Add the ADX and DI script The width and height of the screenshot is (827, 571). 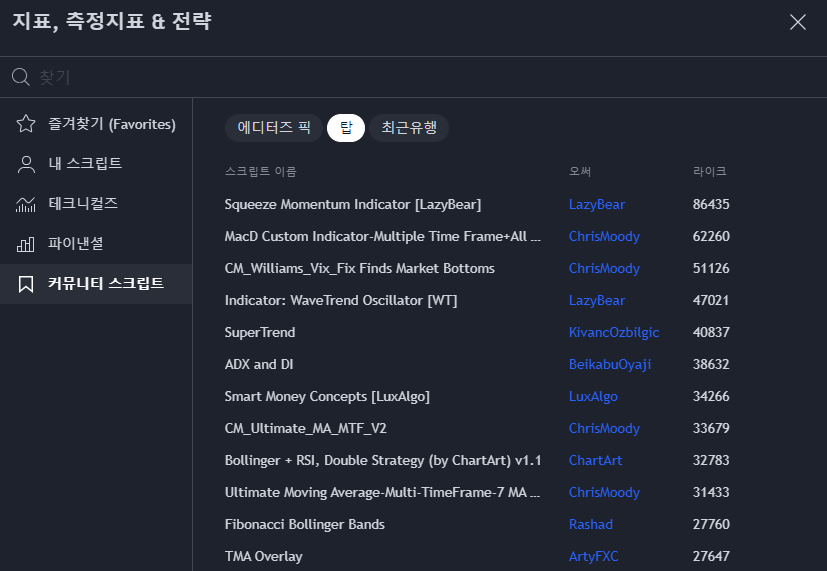[258, 364]
